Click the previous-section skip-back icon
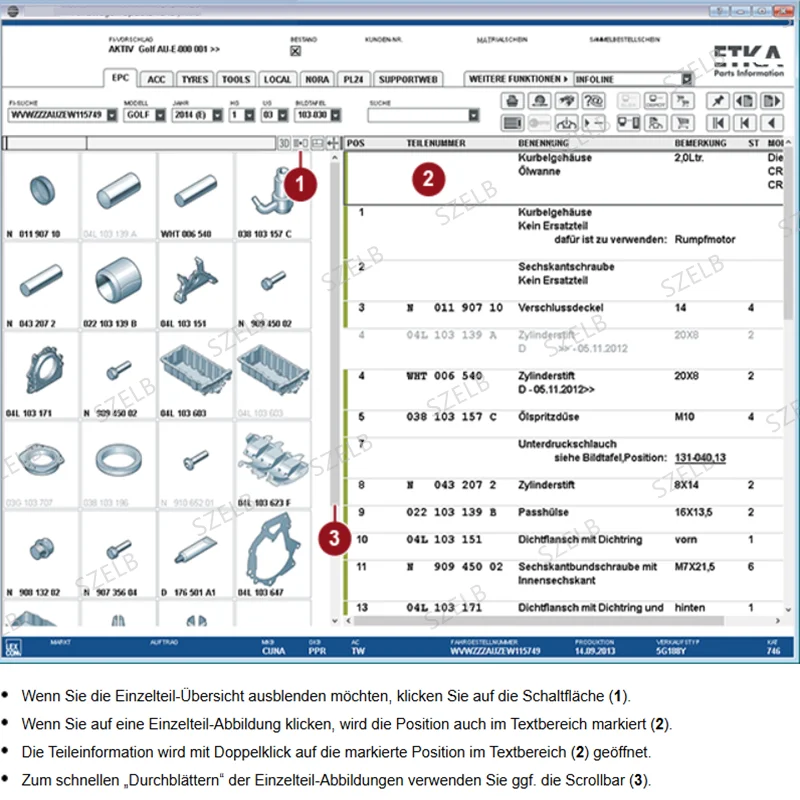The width and height of the screenshot is (800, 800). coord(745,123)
